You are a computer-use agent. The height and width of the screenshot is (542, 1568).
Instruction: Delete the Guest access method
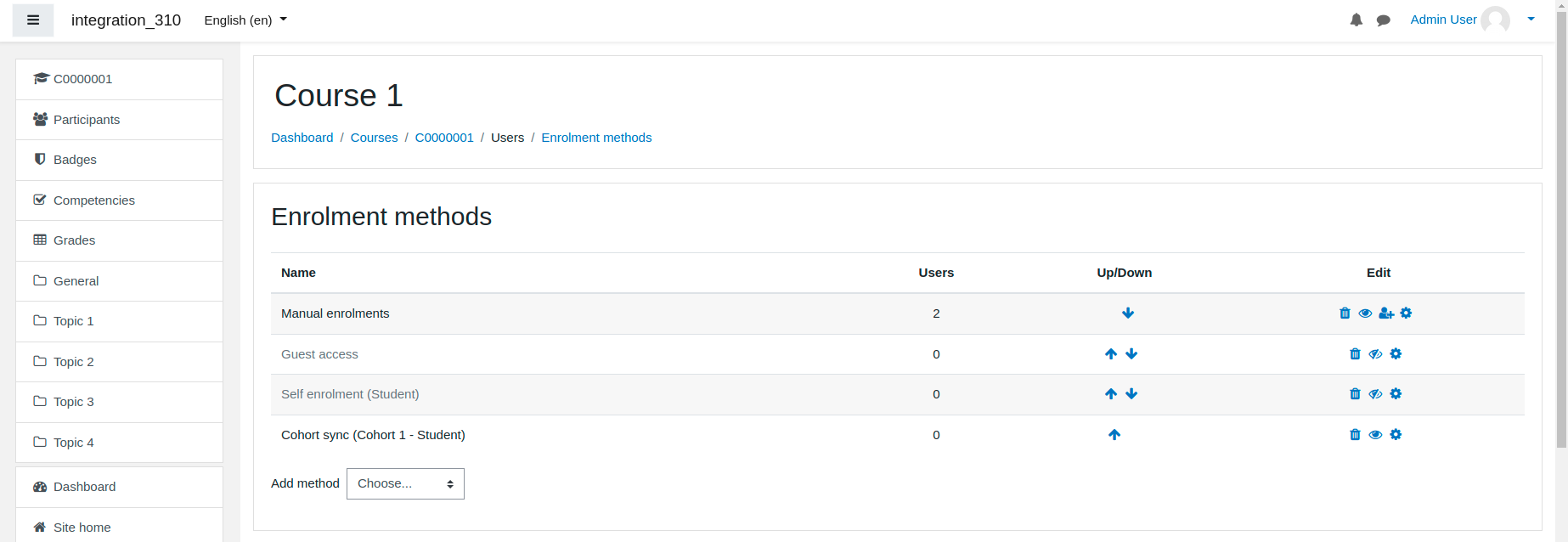1355,354
